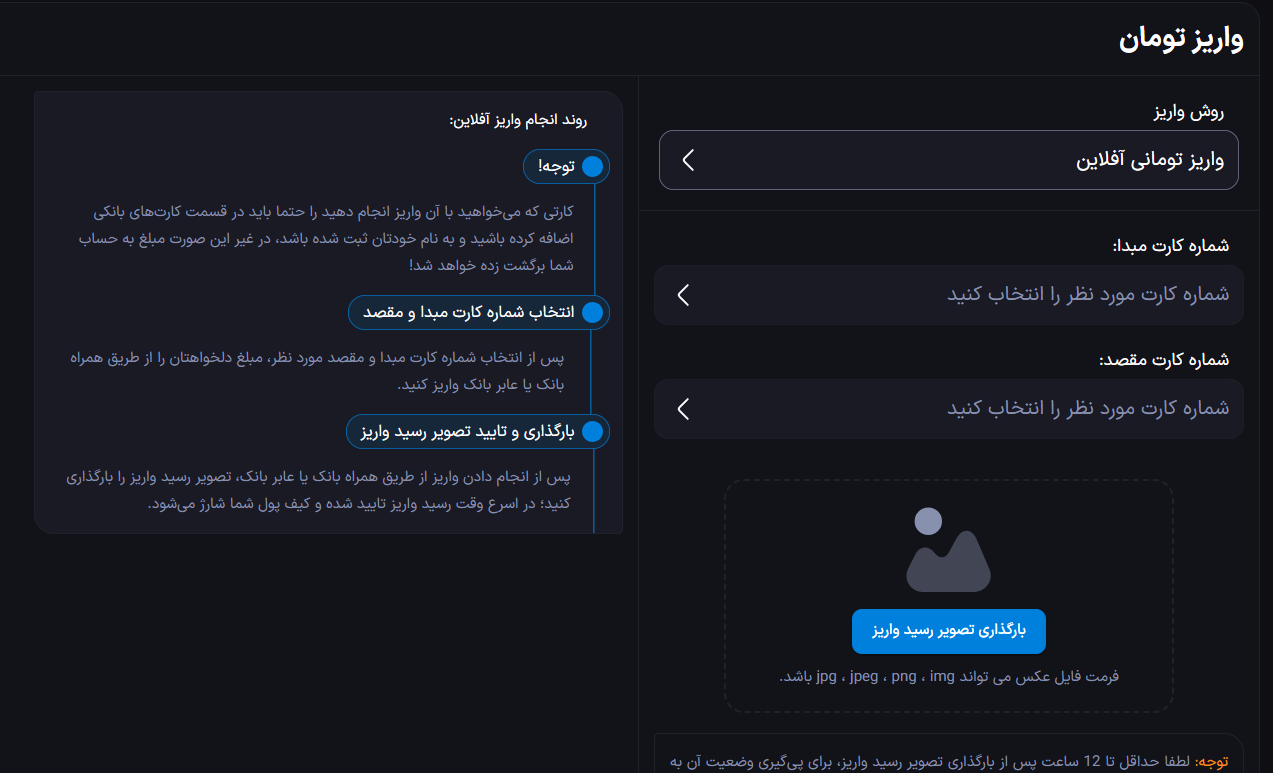Select the بارگذاری و تایید تصویر رسید واریز step label
Screen dimensions: 1273x773
click(x=467, y=432)
